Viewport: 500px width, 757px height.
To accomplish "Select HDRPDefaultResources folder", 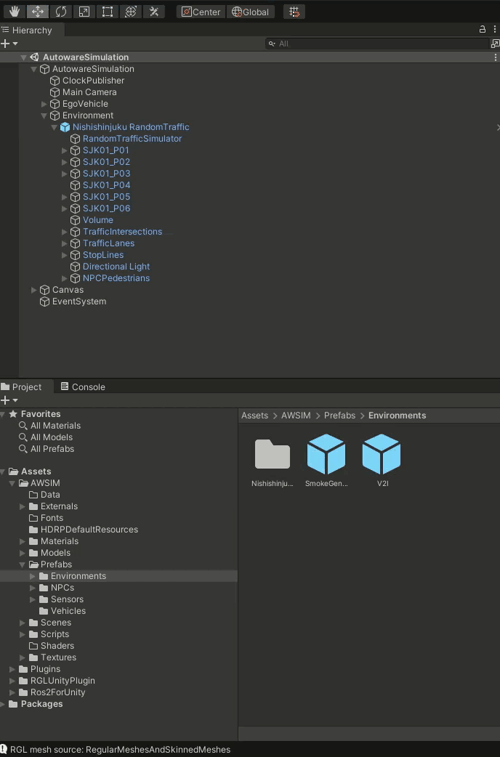I will tap(89, 530).
